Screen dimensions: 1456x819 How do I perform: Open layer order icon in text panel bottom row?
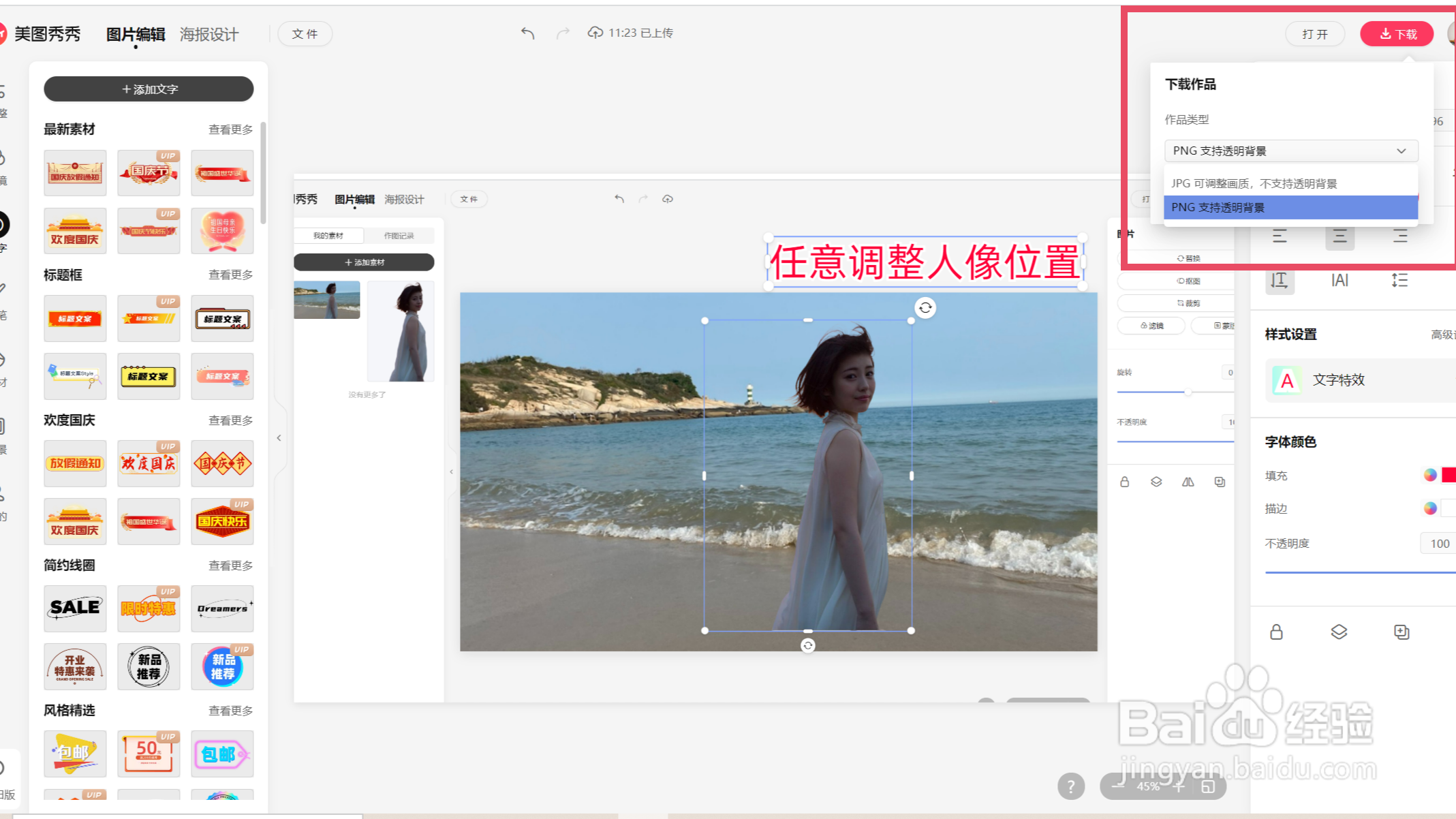[1339, 632]
